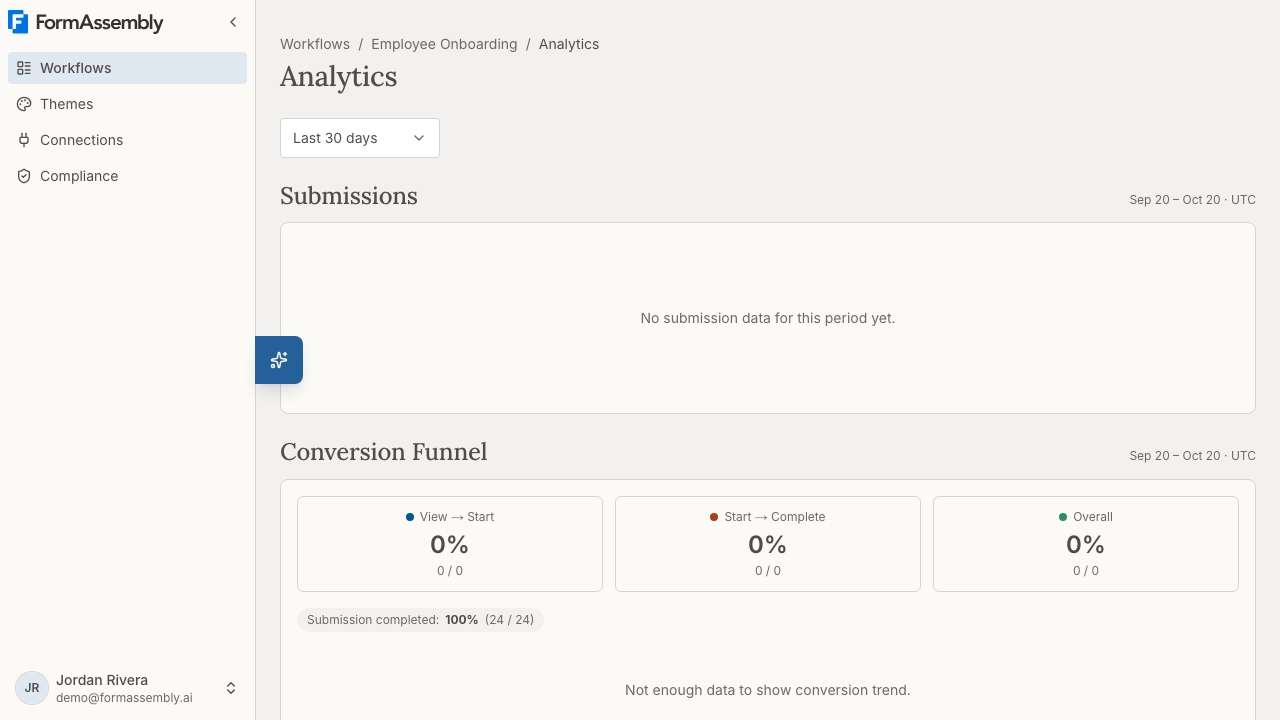The height and width of the screenshot is (720, 1280).
Task: Click "No submission data for this period yet."
Action: pyautogui.click(x=768, y=318)
